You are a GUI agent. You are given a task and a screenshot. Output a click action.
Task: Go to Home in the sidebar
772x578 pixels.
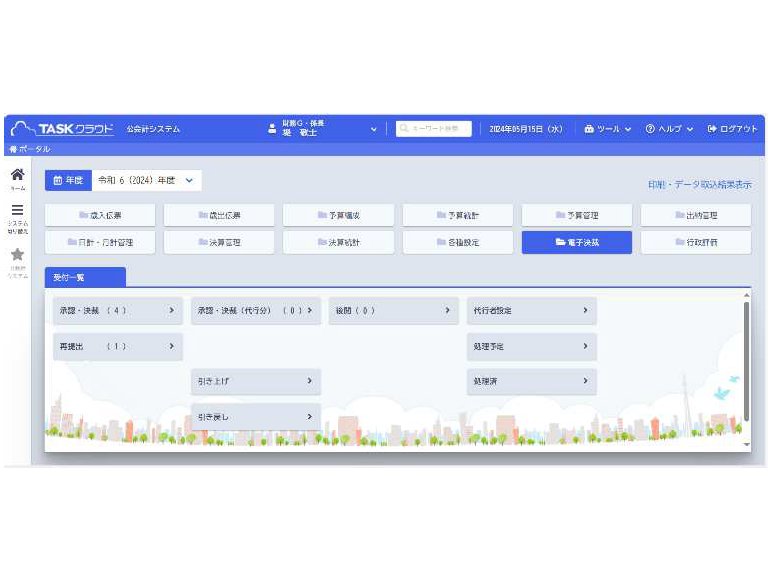[x=18, y=179]
